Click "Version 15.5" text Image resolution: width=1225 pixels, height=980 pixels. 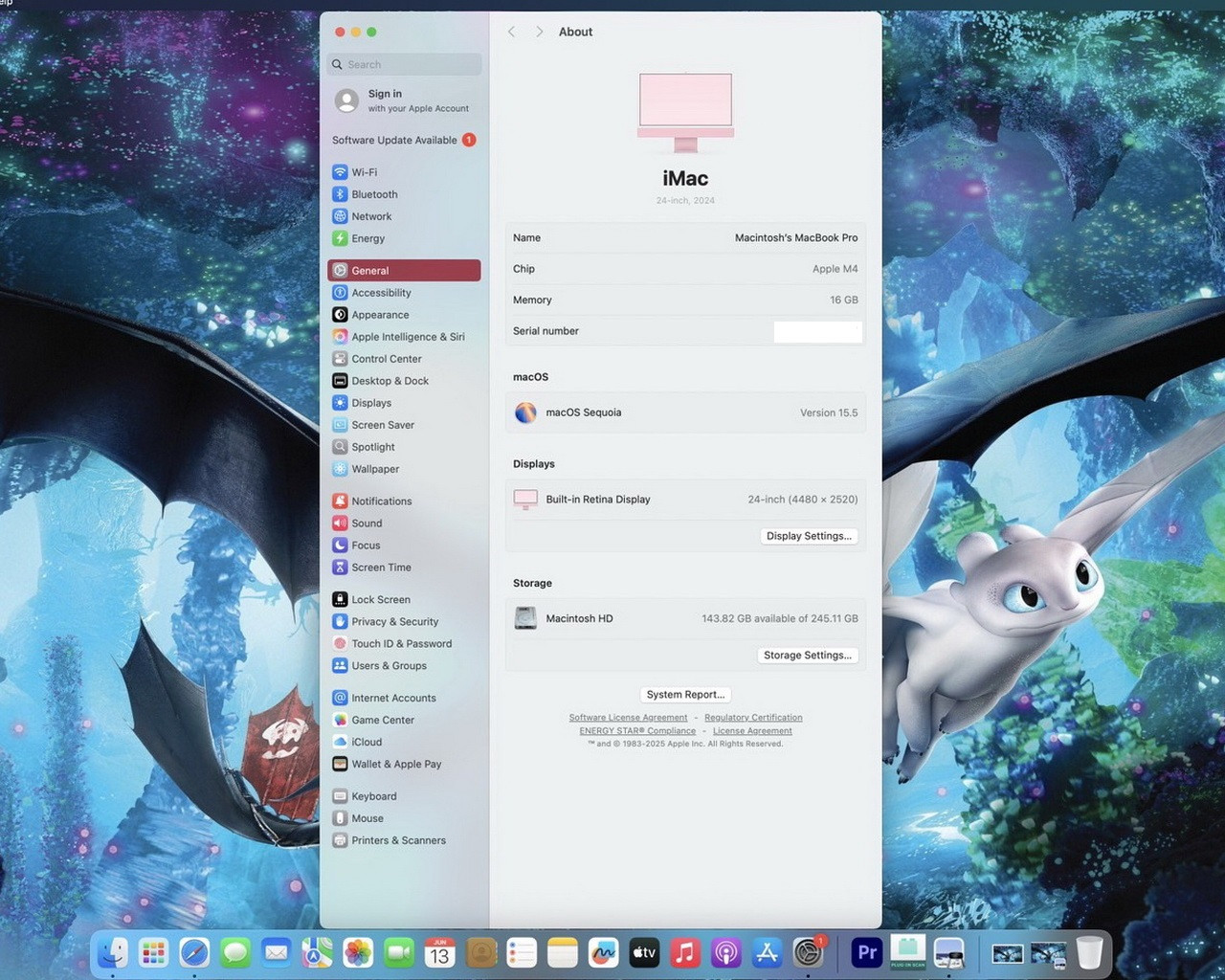pyautogui.click(x=829, y=413)
